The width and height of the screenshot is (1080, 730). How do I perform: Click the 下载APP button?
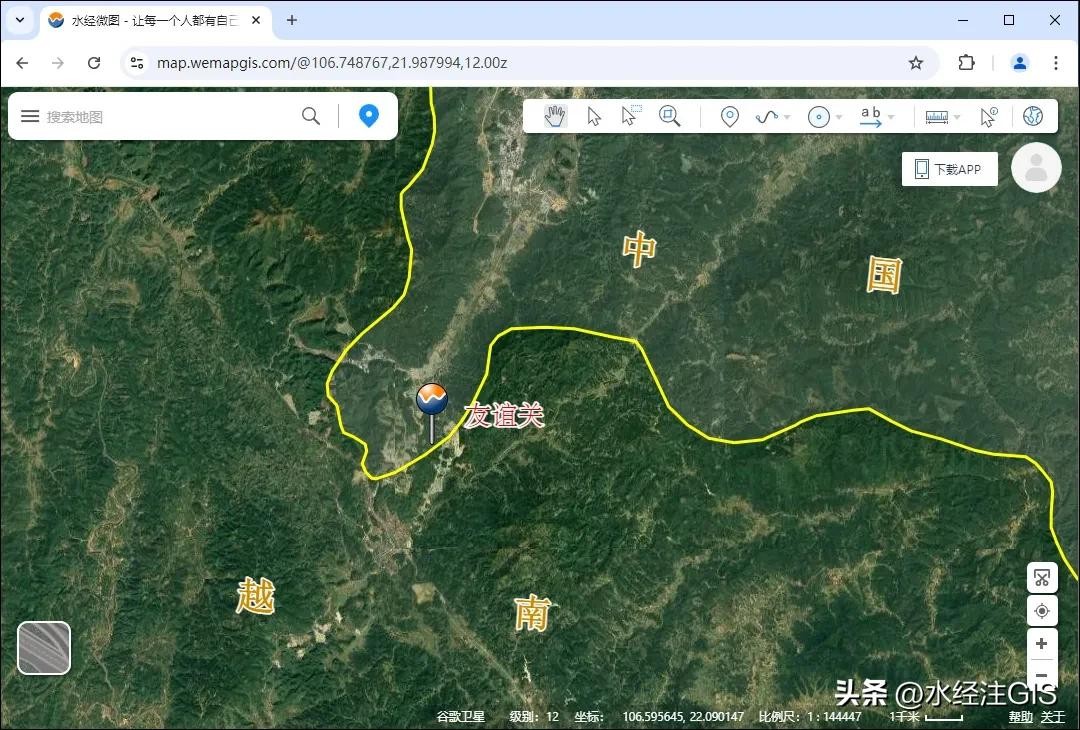click(x=949, y=169)
